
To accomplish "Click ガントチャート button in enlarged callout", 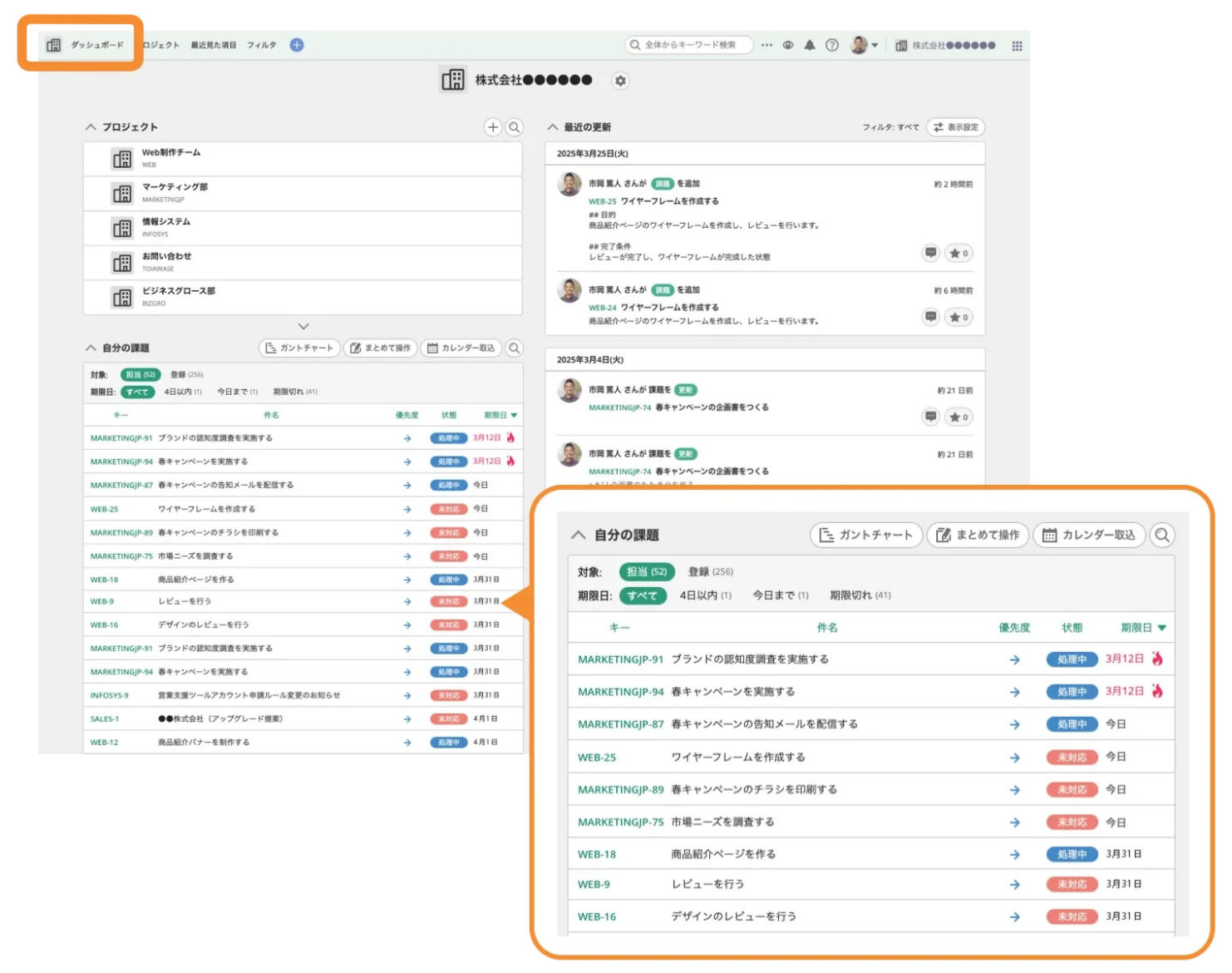I will (866, 535).
